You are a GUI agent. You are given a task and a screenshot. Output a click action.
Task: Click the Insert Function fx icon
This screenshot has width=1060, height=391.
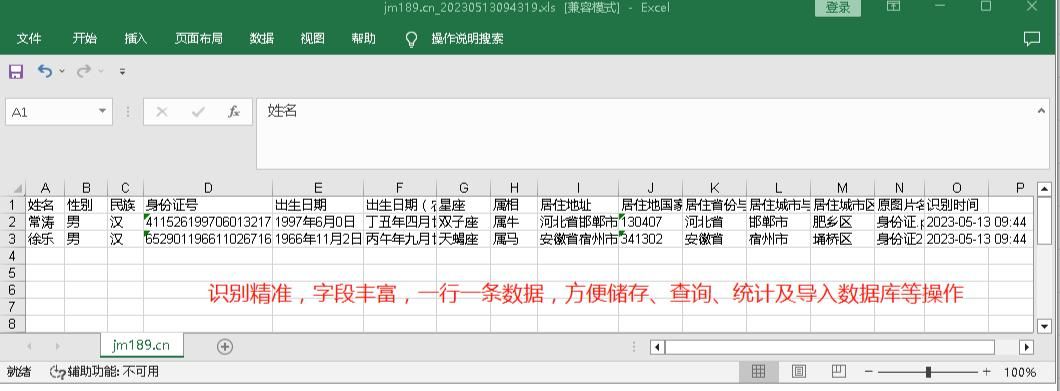pyautogui.click(x=234, y=112)
